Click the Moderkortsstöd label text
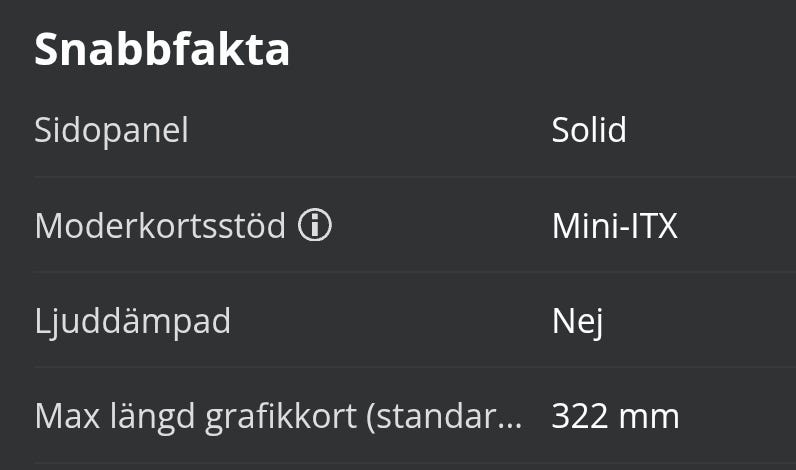 pos(160,225)
